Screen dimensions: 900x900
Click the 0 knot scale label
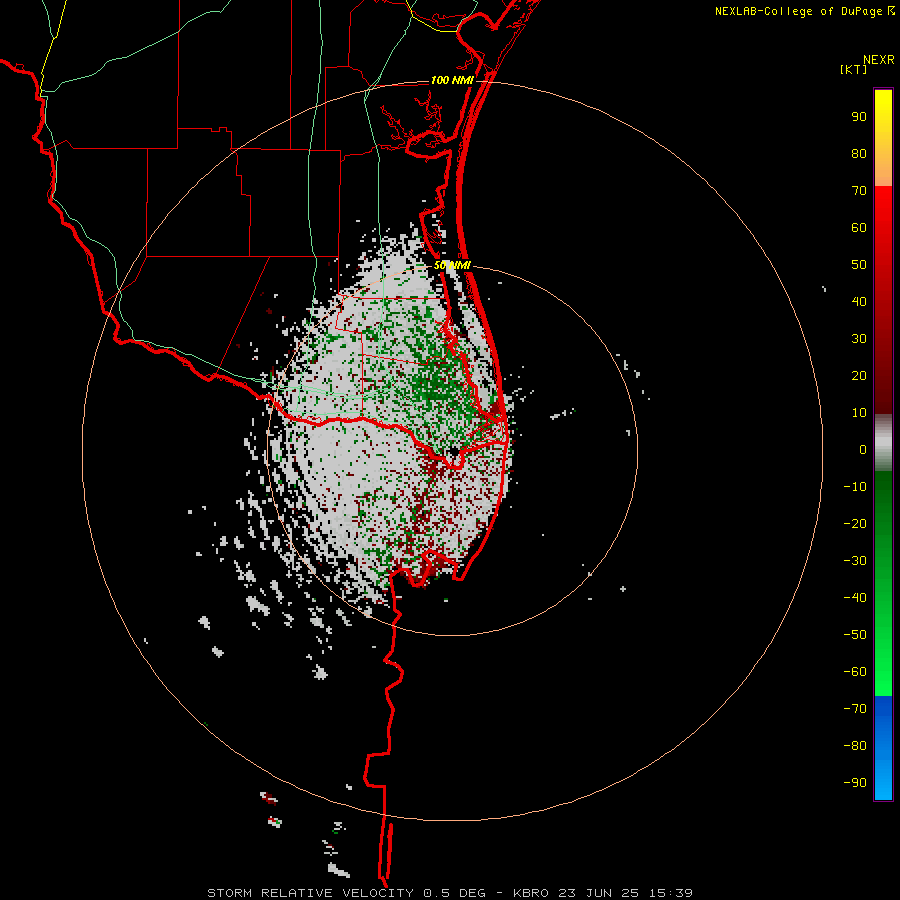pos(863,449)
